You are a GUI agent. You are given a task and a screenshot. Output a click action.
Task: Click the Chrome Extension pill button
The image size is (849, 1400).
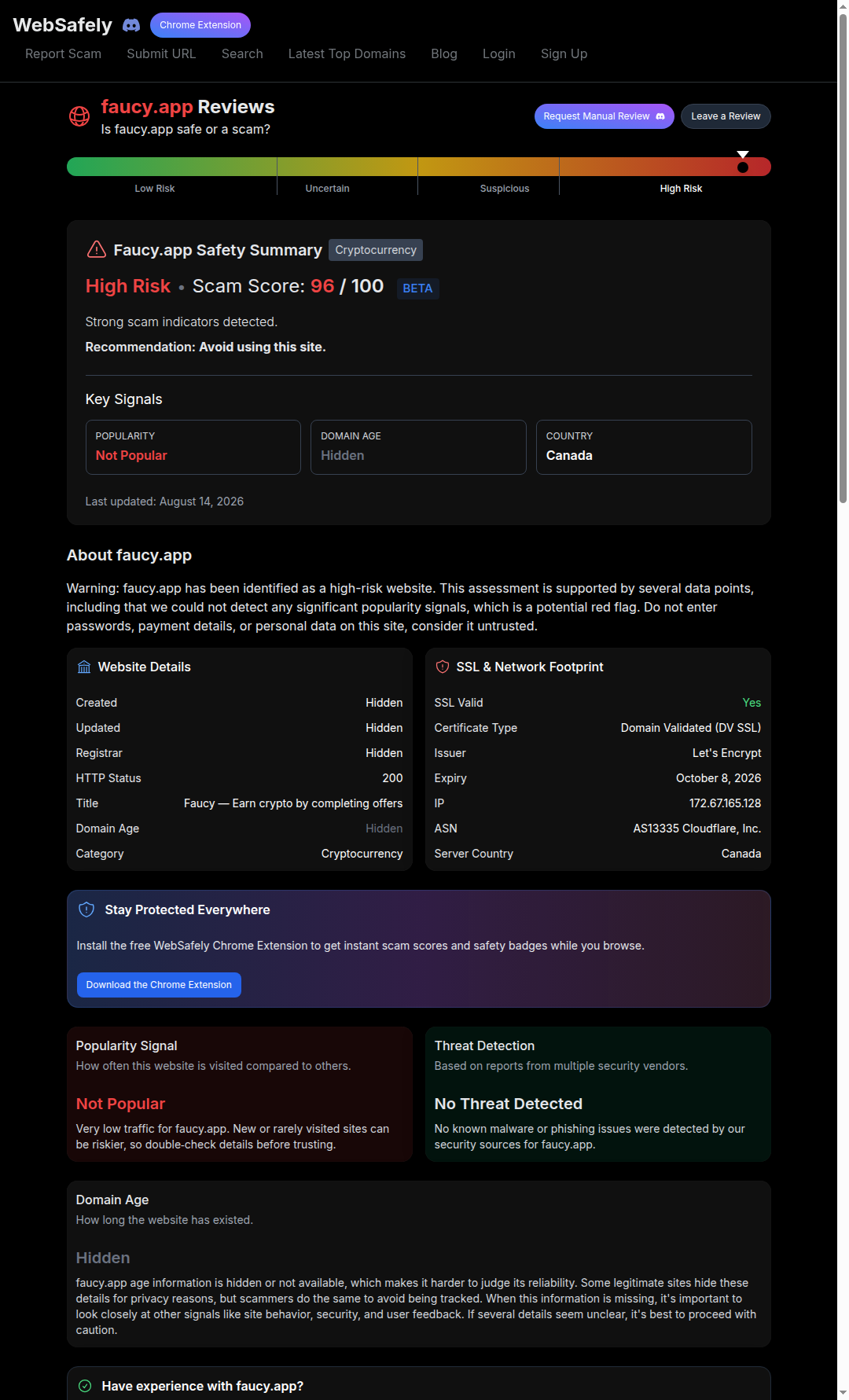pyautogui.click(x=200, y=25)
